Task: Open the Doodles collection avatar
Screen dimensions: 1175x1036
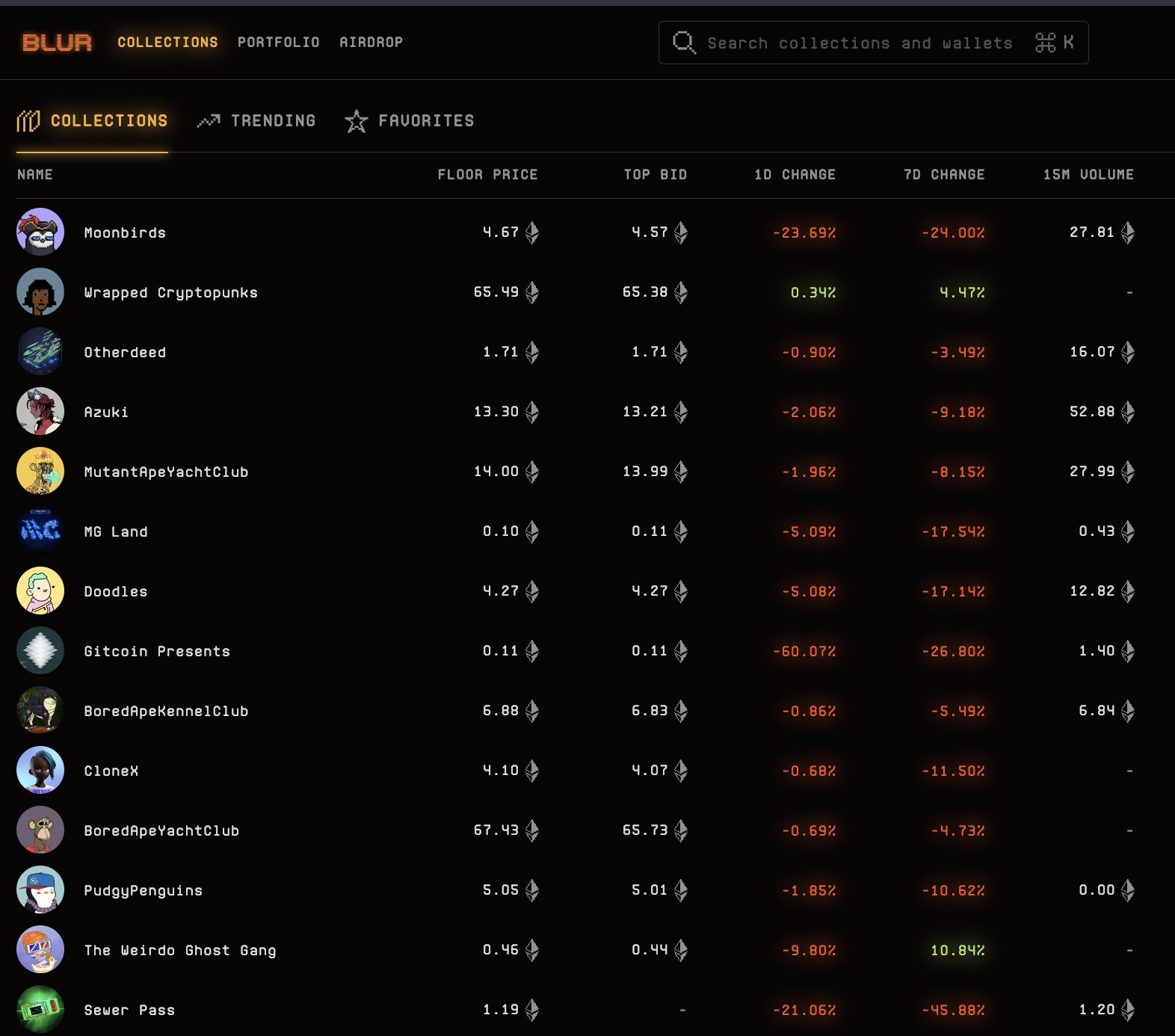Action: click(x=40, y=591)
